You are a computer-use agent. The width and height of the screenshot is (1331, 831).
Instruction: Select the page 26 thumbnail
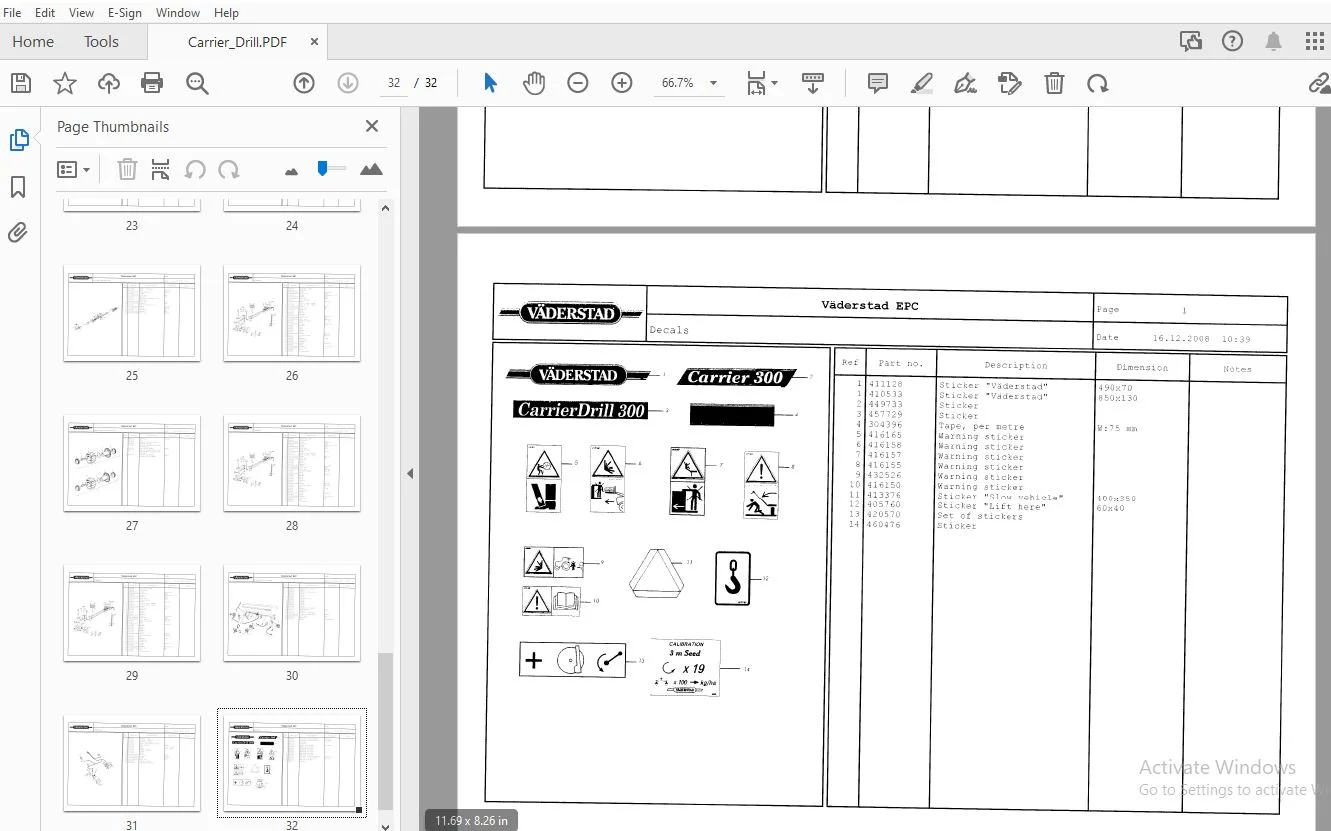pos(292,313)
